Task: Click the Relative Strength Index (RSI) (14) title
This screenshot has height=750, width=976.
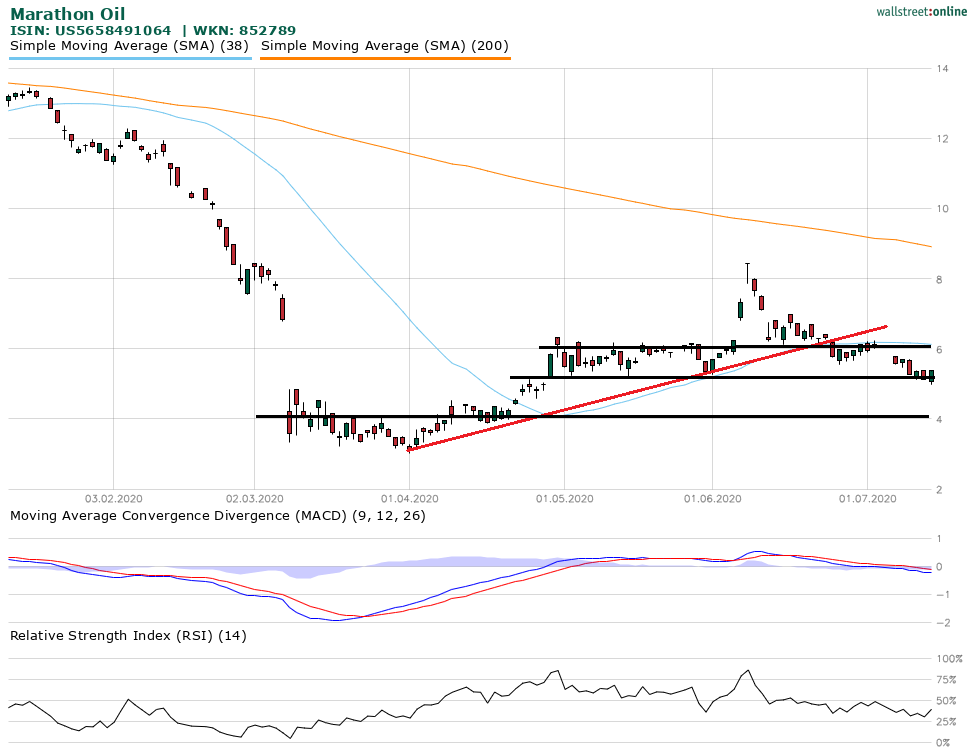Action: point(128,635)
